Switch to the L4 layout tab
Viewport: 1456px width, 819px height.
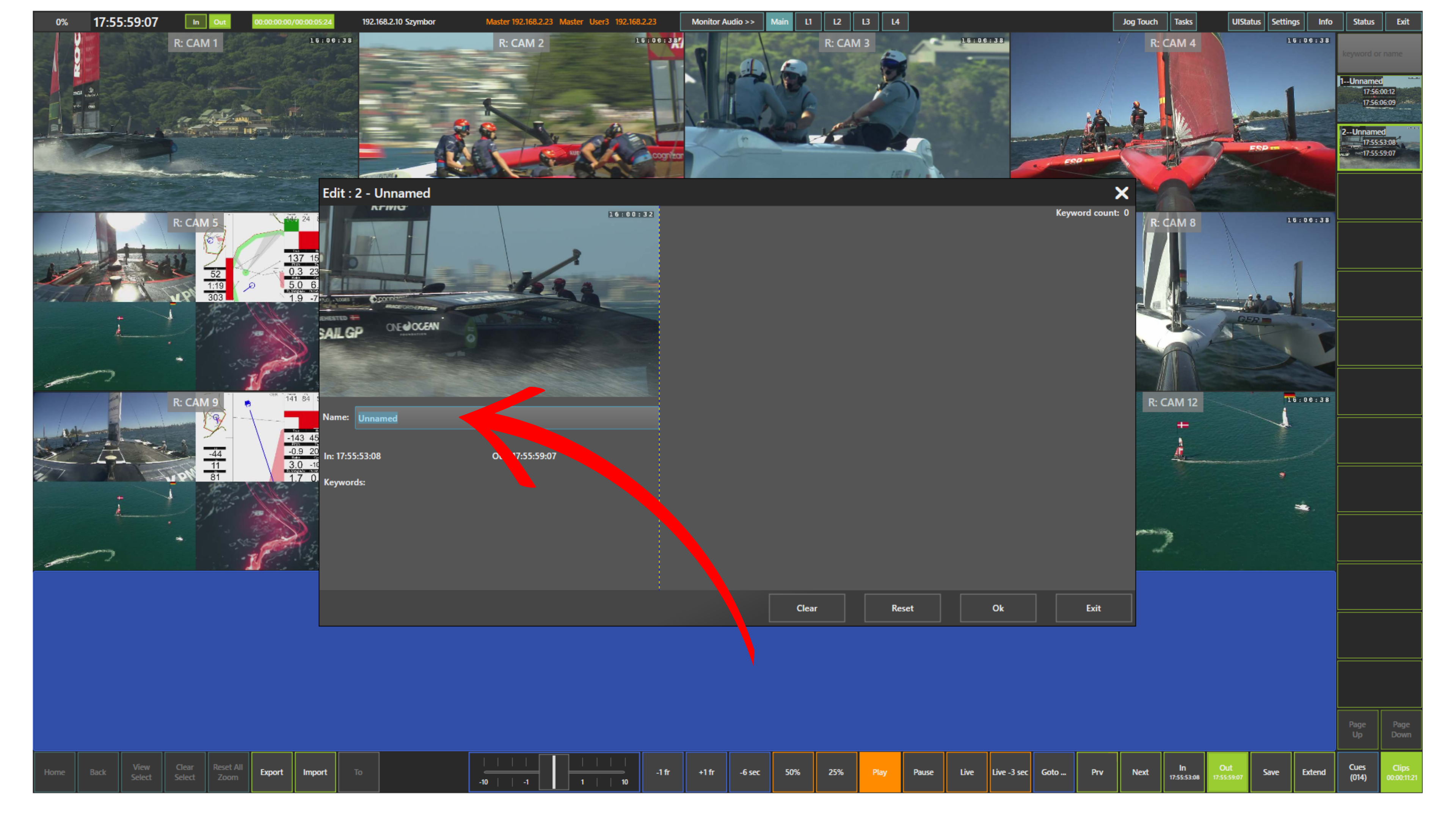pyautogui.click(x=895, y=22)
